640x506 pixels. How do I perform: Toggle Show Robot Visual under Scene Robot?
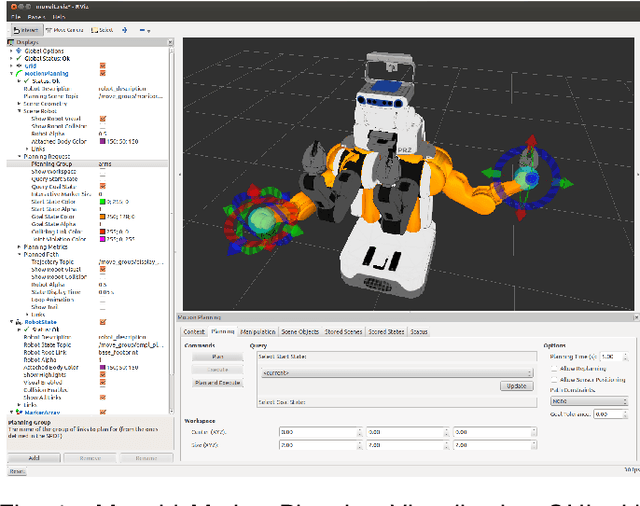pos(103,118)
